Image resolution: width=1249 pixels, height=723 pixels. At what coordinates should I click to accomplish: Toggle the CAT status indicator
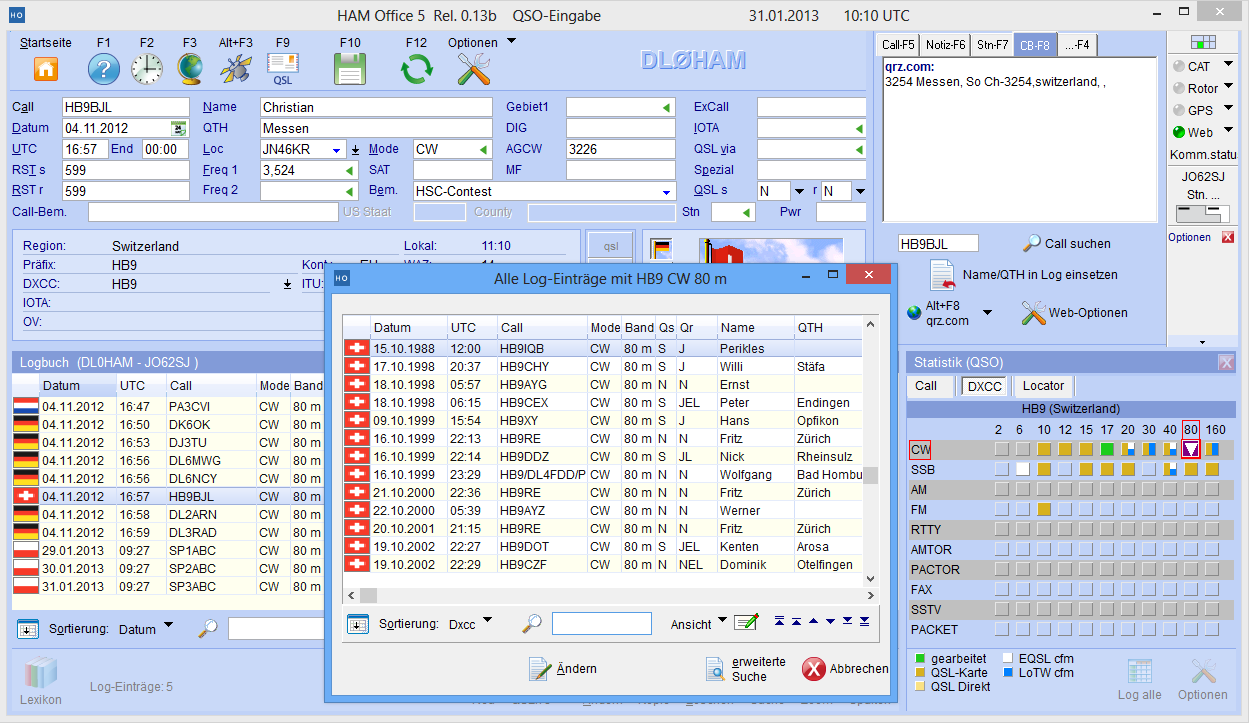(x=1179, y=67)
